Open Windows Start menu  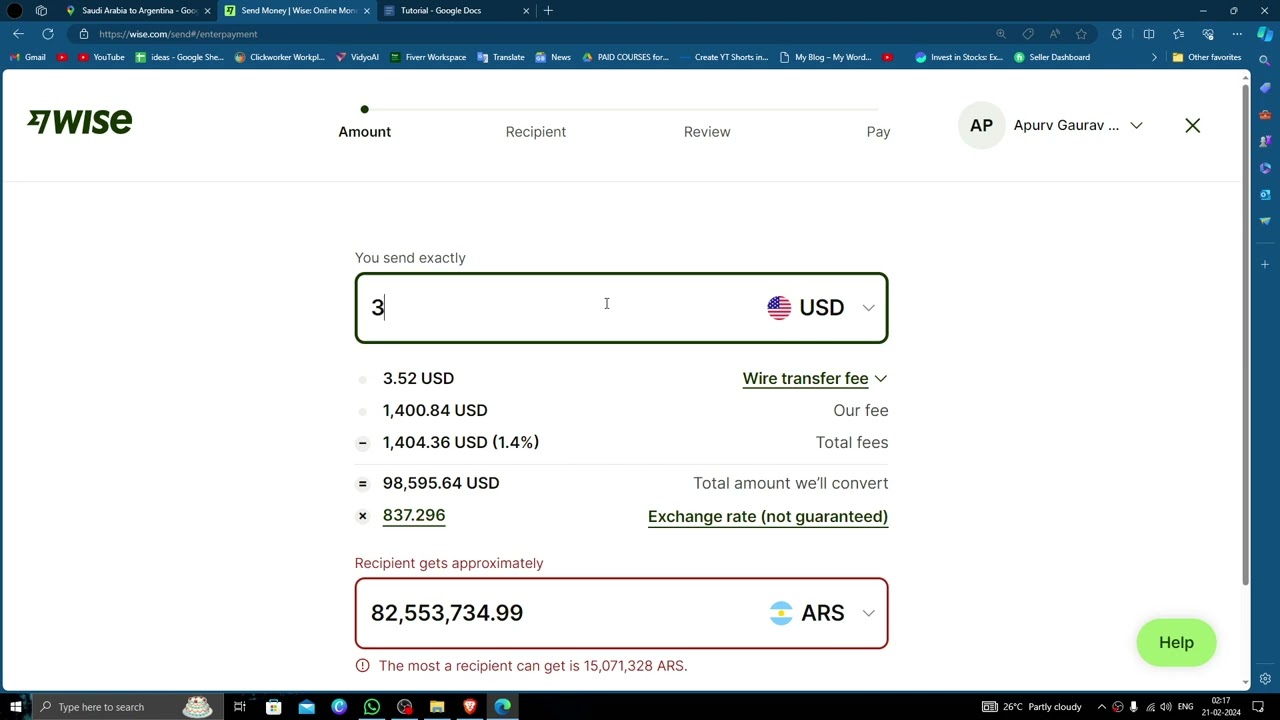pos(15,707)
